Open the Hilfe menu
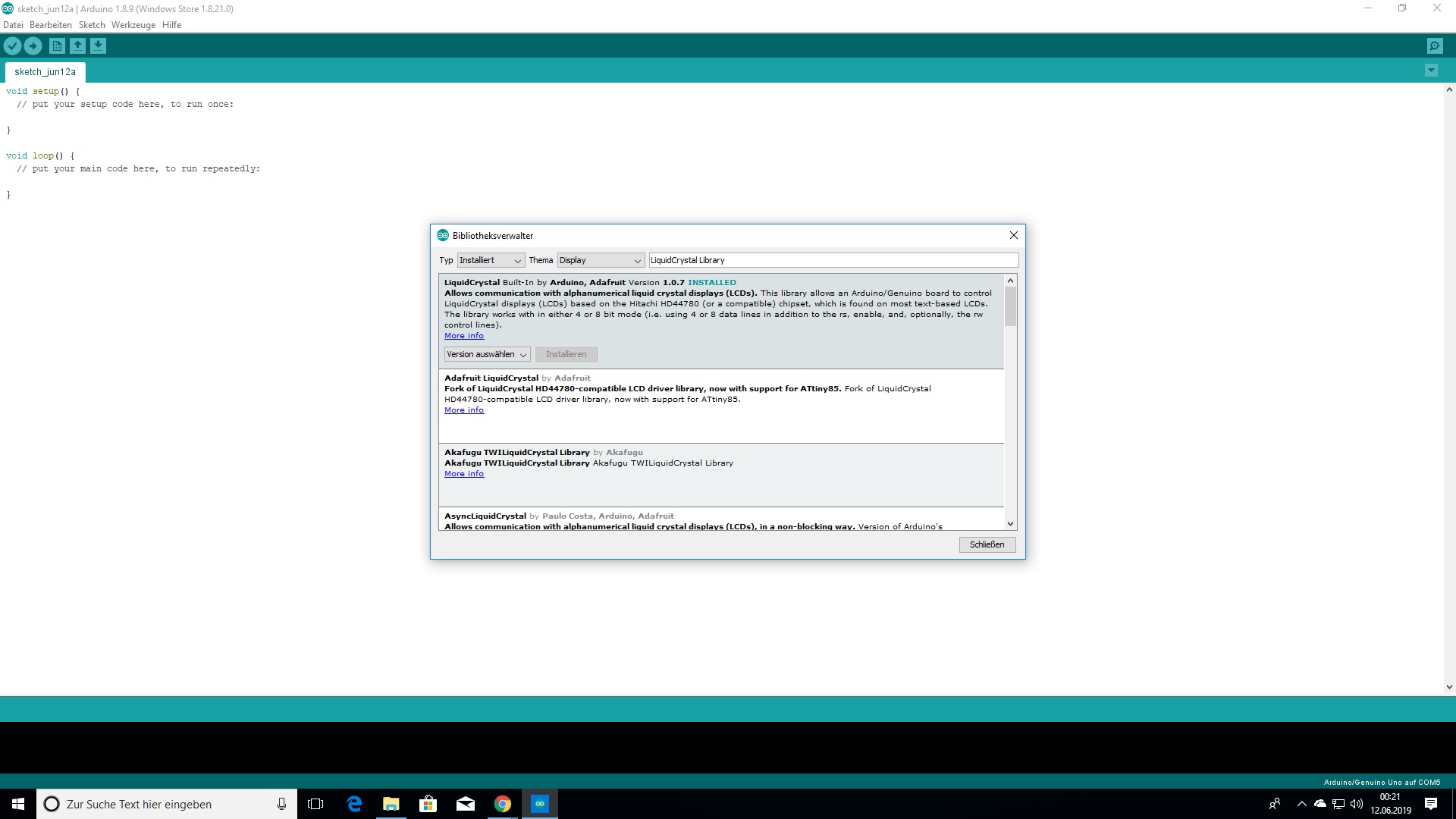1456x819 pixels. click(x=172, y=25)
